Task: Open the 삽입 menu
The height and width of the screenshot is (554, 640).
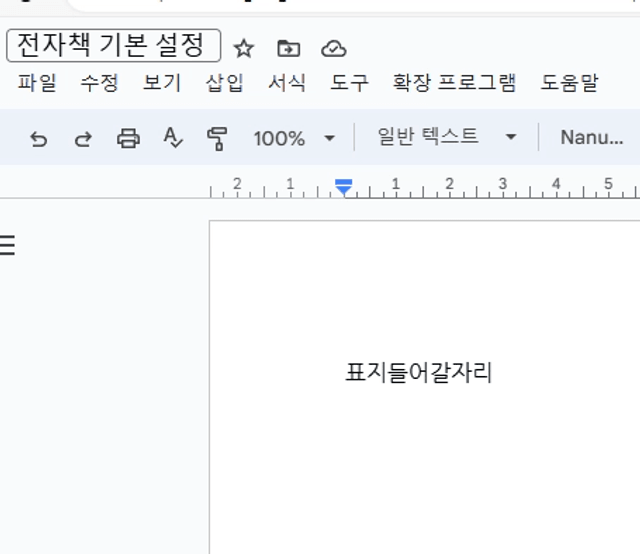Action: (x=224, y=82)
